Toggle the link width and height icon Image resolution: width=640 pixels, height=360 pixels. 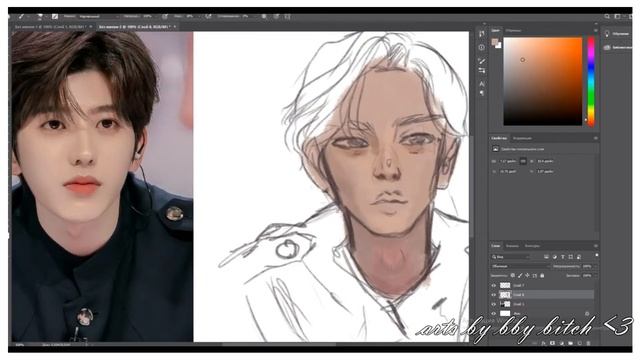523,161
